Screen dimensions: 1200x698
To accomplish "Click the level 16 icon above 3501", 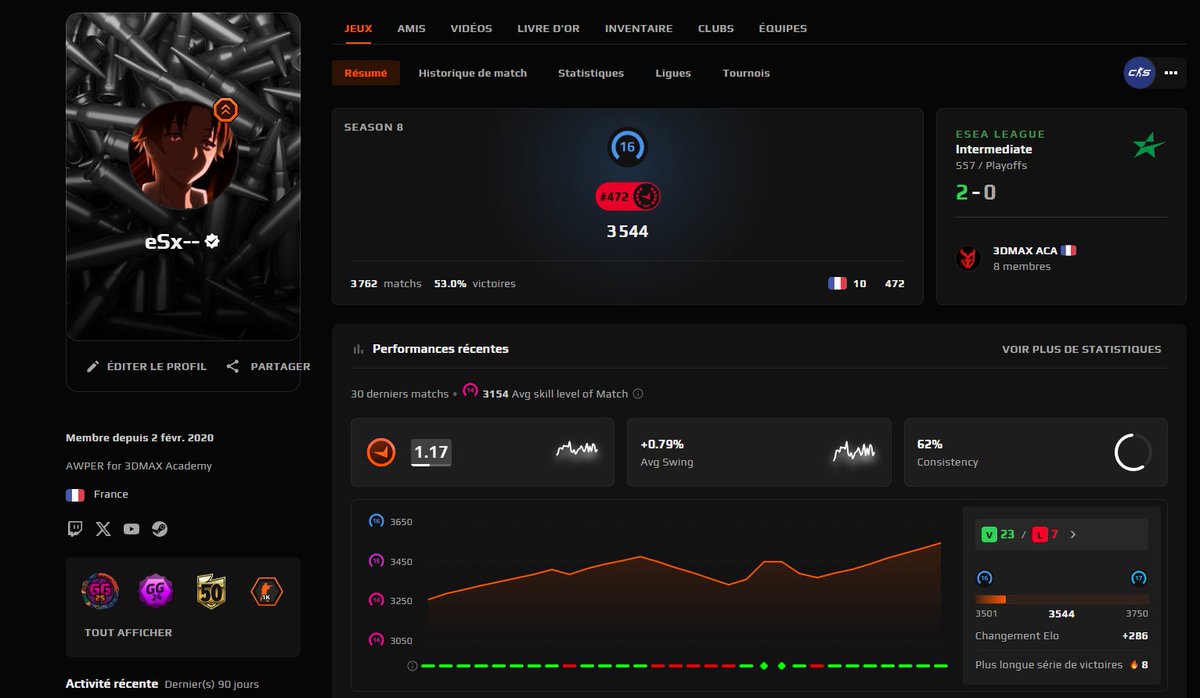I will (x=984, y=578).
